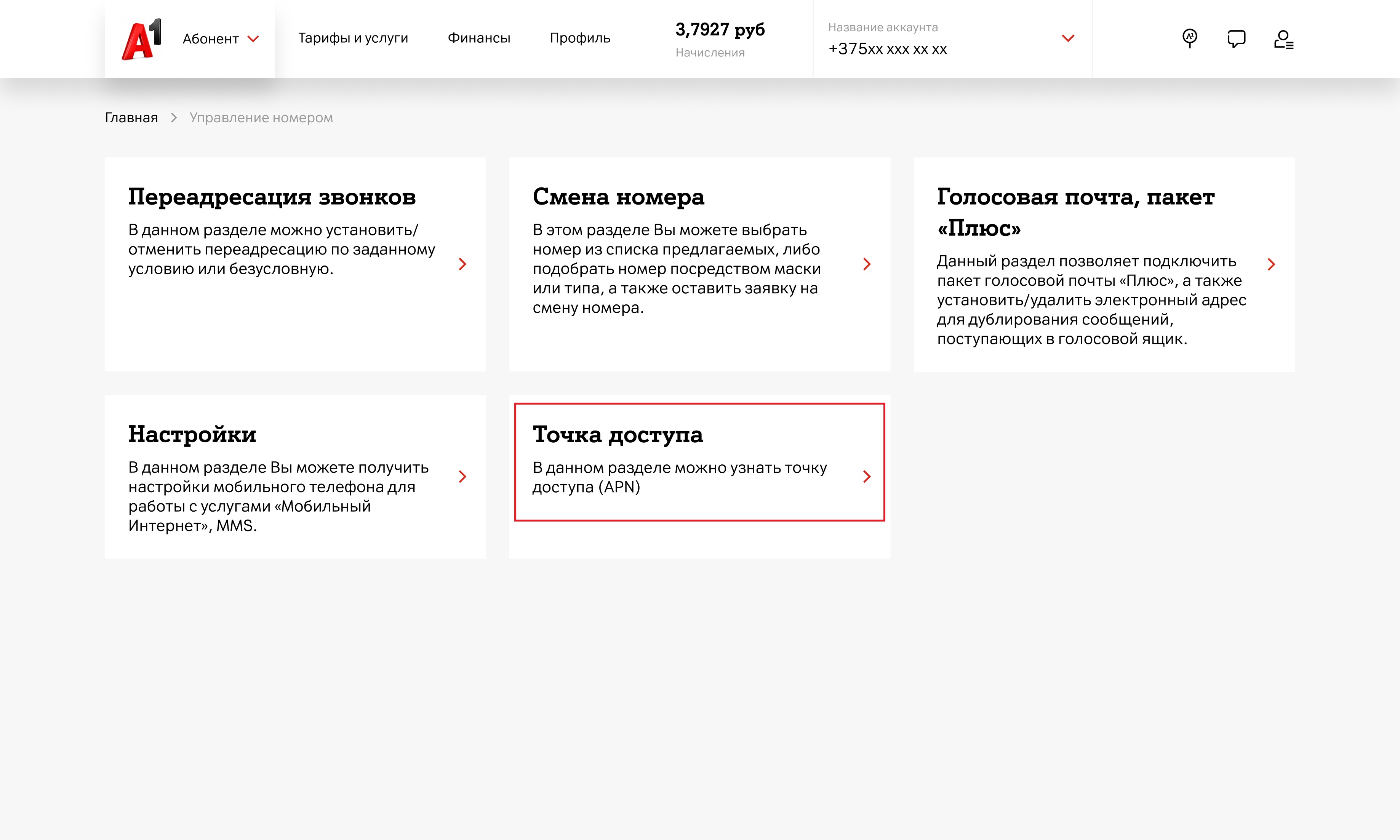The width and height of the screenshot is (1400, 840).
Task: Click the A1 logo
Action: point(141,39)
